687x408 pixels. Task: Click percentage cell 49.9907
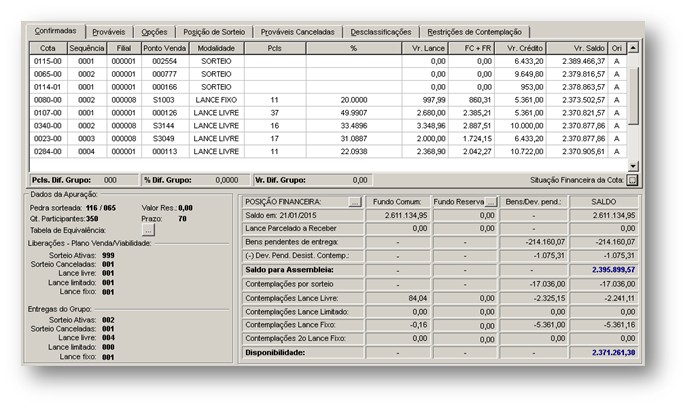tap(354, 113)
